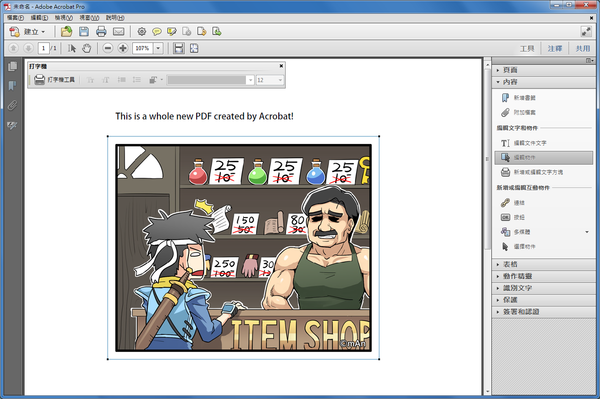600x399 pixels.
Task: Switch to 工具 (Tools) pane tab
Action: click(x=527, y=49)
